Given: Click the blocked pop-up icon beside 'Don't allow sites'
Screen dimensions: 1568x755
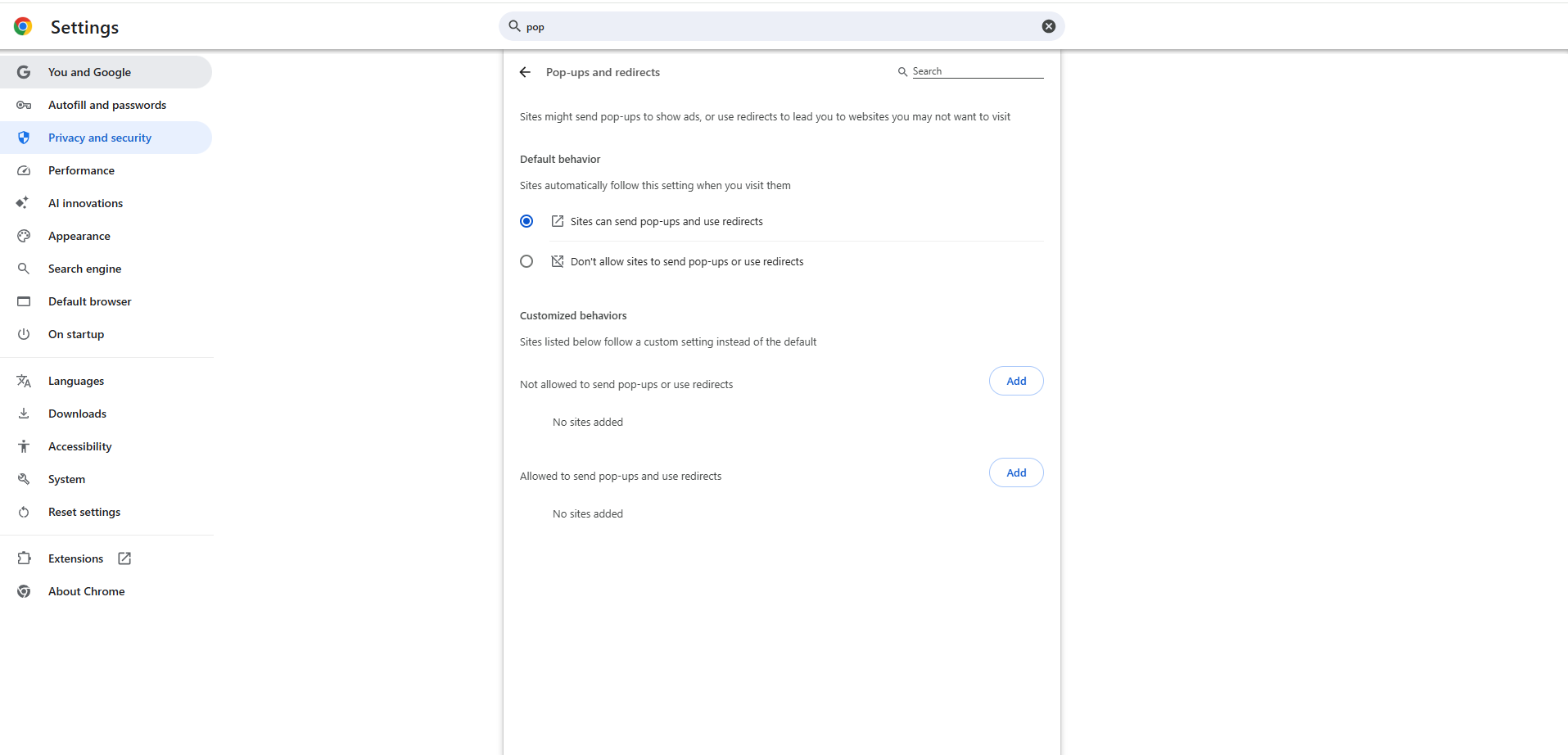Looking at the screenshot, I should [558, 261].
